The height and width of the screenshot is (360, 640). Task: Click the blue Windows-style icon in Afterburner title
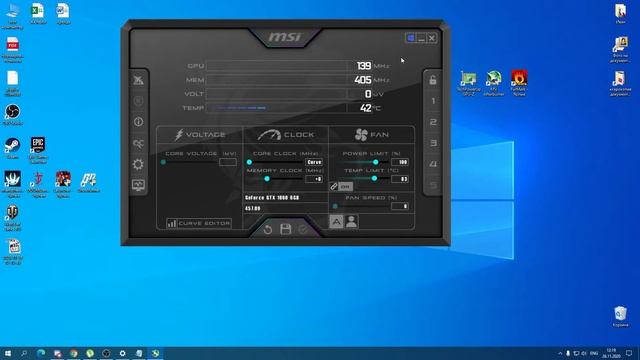411,38
